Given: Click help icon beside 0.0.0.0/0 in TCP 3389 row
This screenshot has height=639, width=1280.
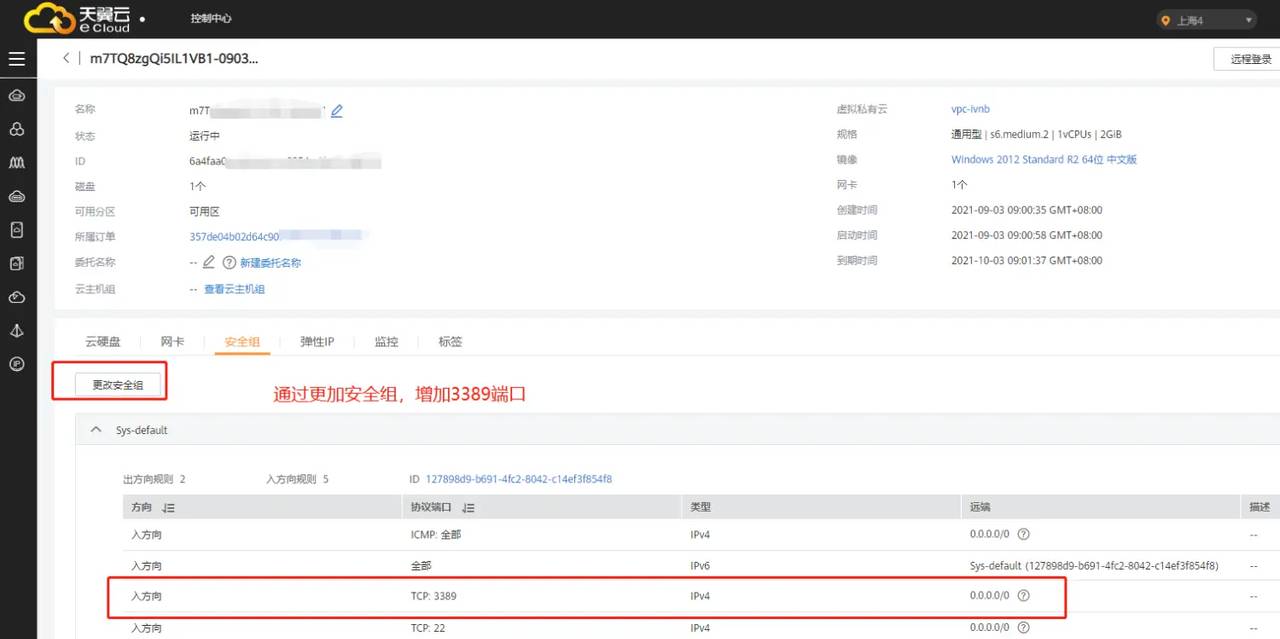Looking at the screenshot, I should click(x=1023, y=595).
